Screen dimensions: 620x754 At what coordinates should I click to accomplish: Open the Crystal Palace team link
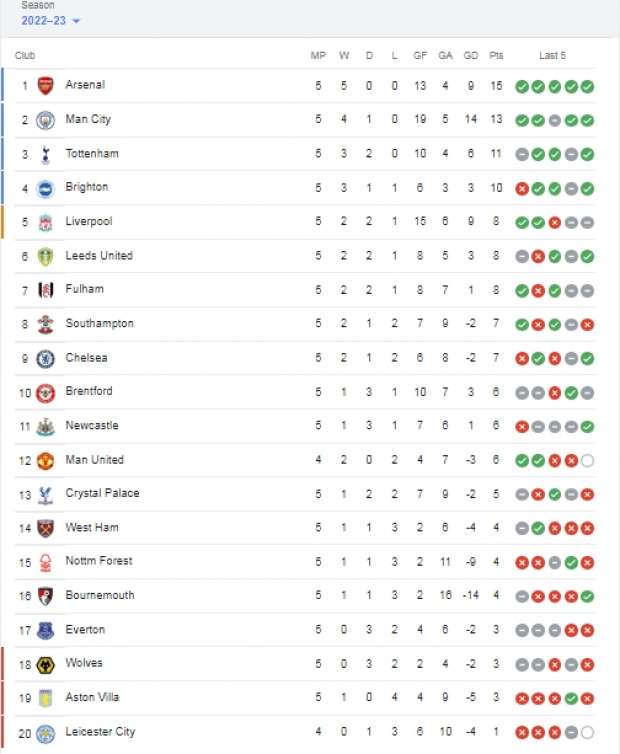(x=102, y=493)
